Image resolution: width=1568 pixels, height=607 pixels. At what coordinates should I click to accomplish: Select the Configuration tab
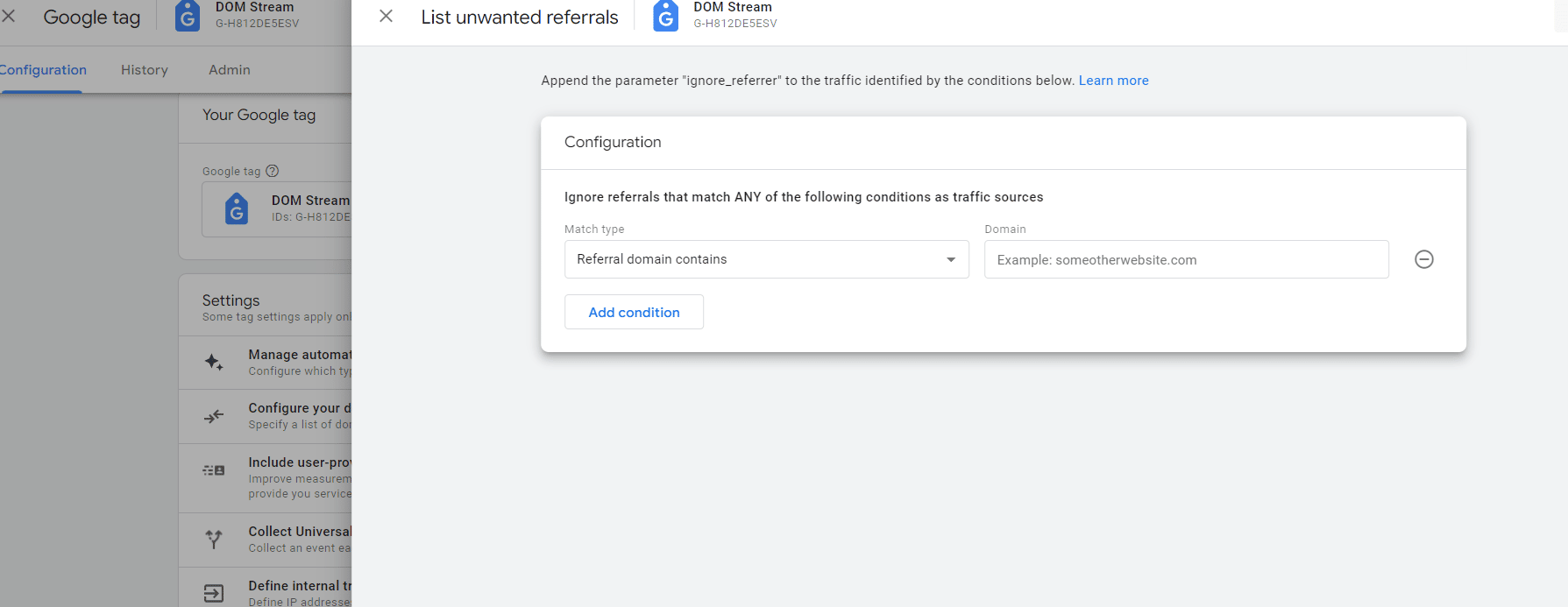coord(43,70)
